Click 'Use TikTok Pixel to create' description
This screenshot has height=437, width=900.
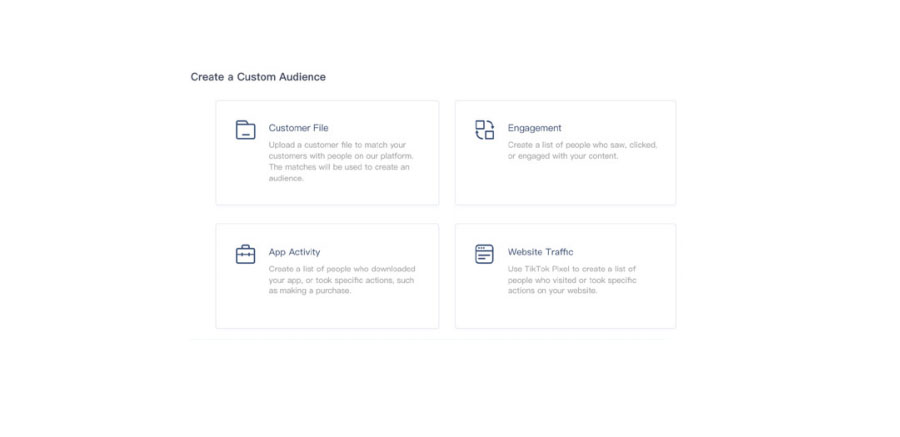572,280
